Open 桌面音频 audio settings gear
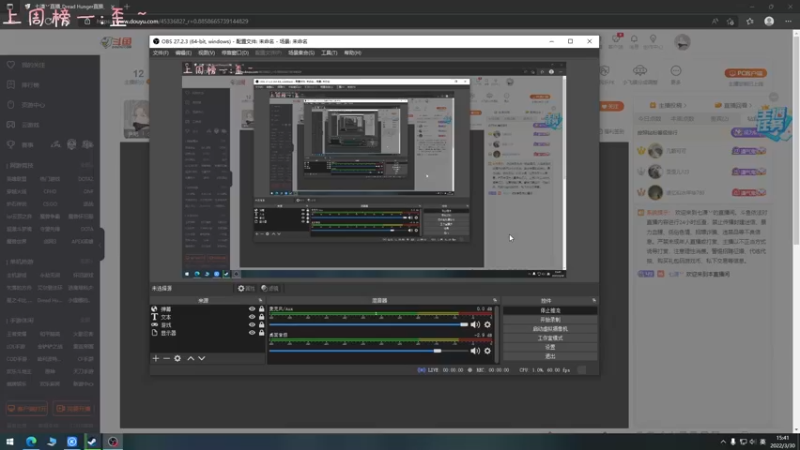The width and height of the screenshot is (800, 450). tap(488, 351)
